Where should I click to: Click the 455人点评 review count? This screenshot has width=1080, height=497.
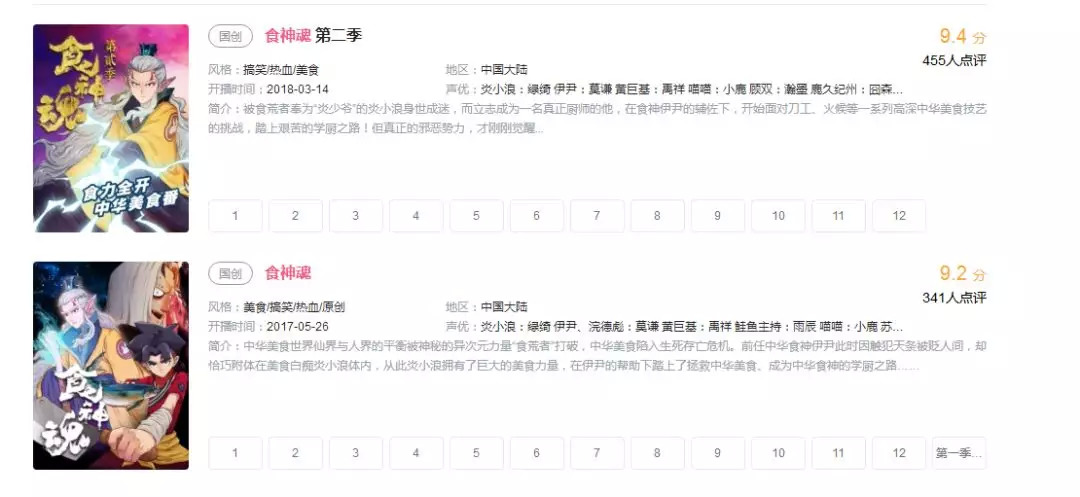[955, 61]
